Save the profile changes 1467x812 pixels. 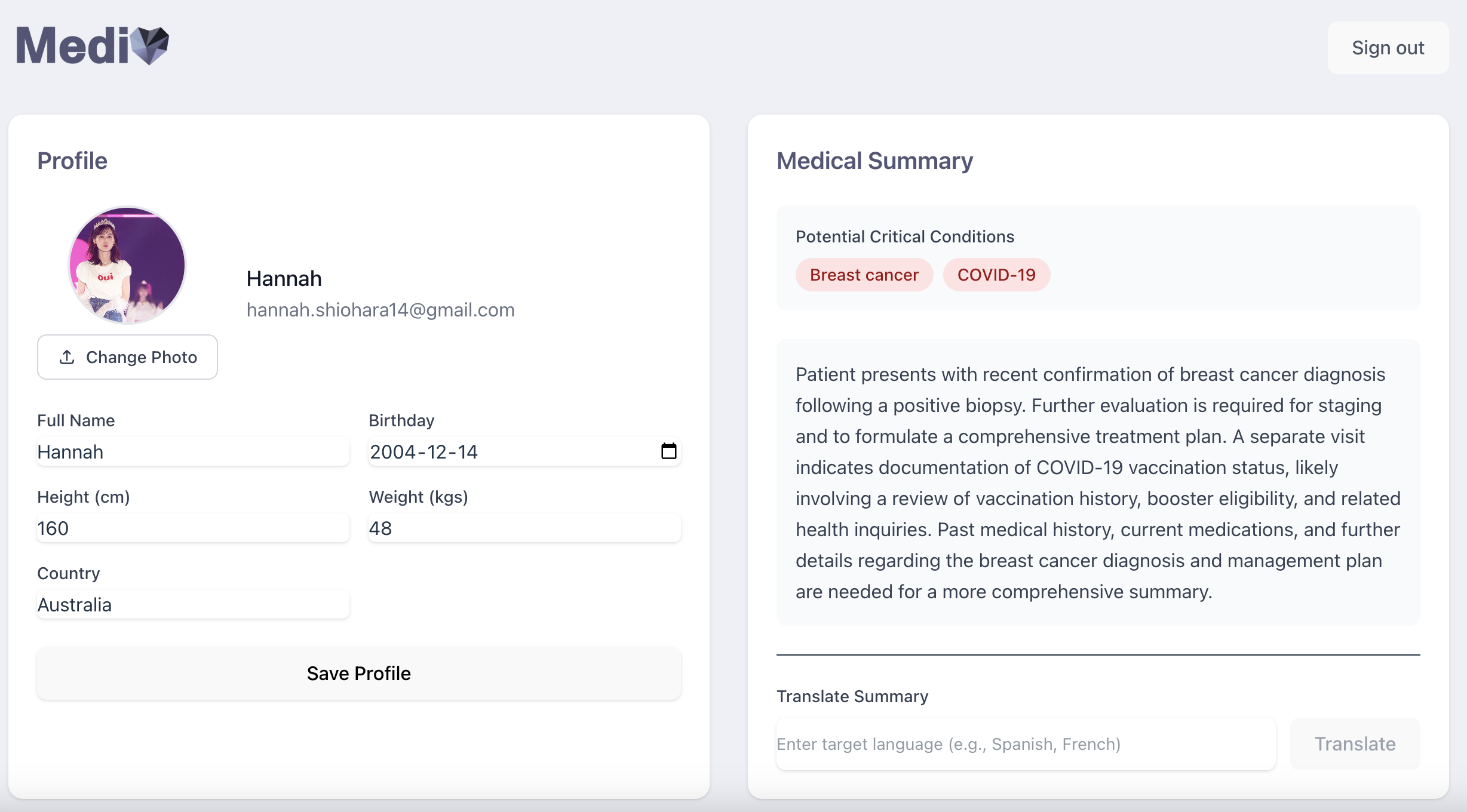358,673
